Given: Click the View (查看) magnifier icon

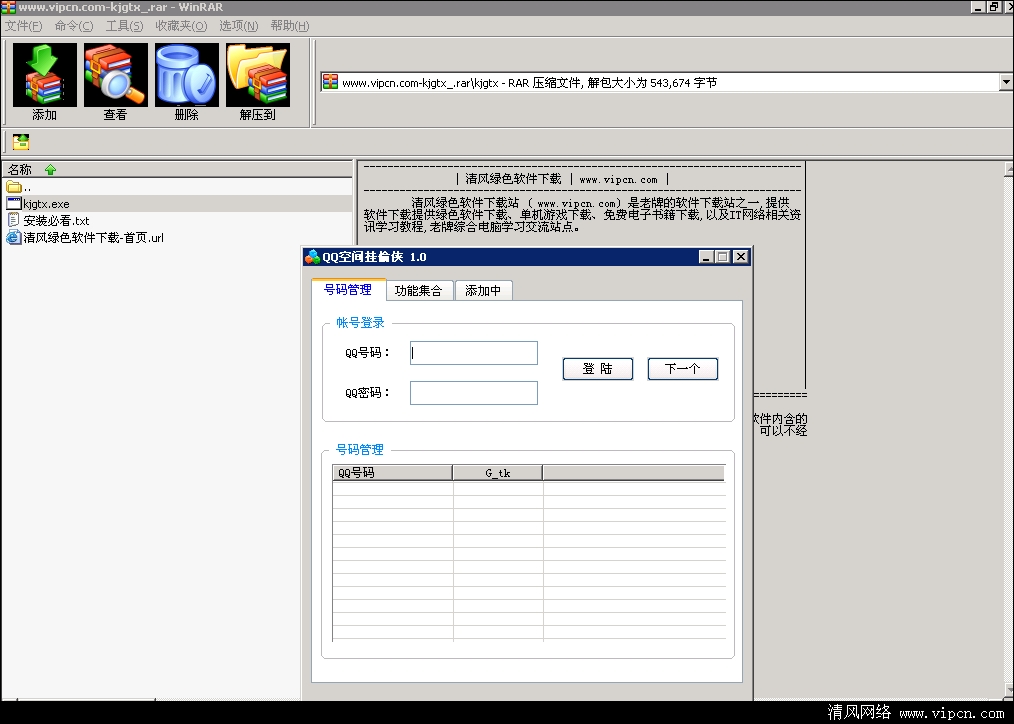Looking at the screenshot, I should click(116, 75).
